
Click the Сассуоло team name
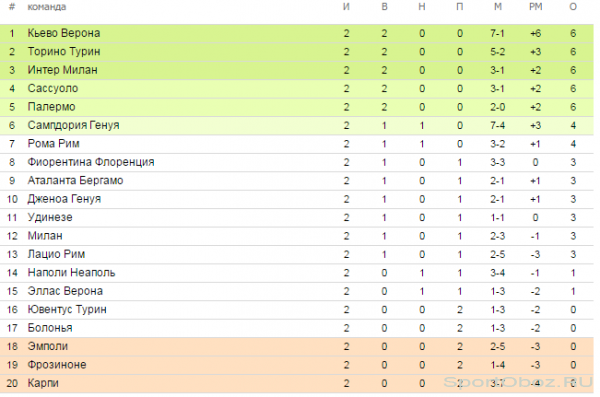pos(53,88)
